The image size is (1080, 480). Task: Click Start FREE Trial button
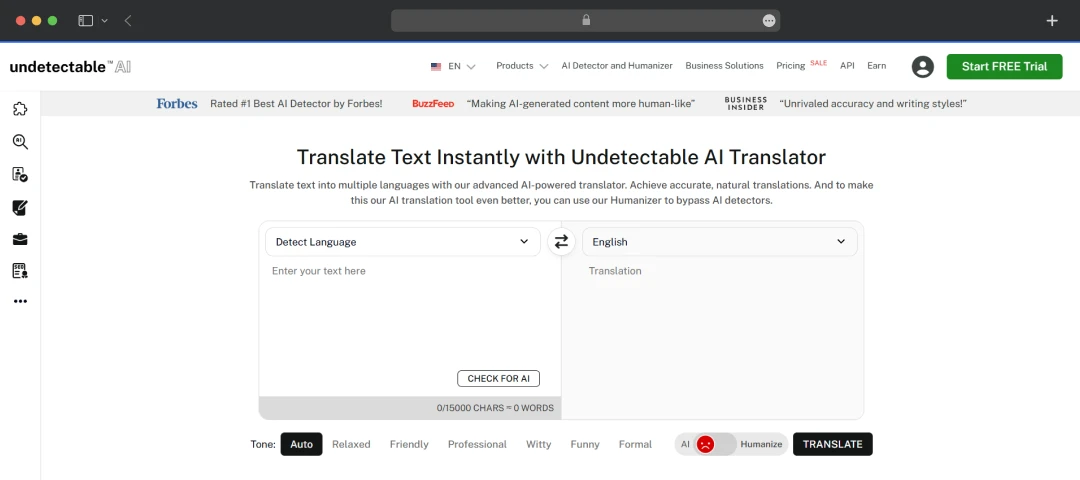click(1004, 66)
